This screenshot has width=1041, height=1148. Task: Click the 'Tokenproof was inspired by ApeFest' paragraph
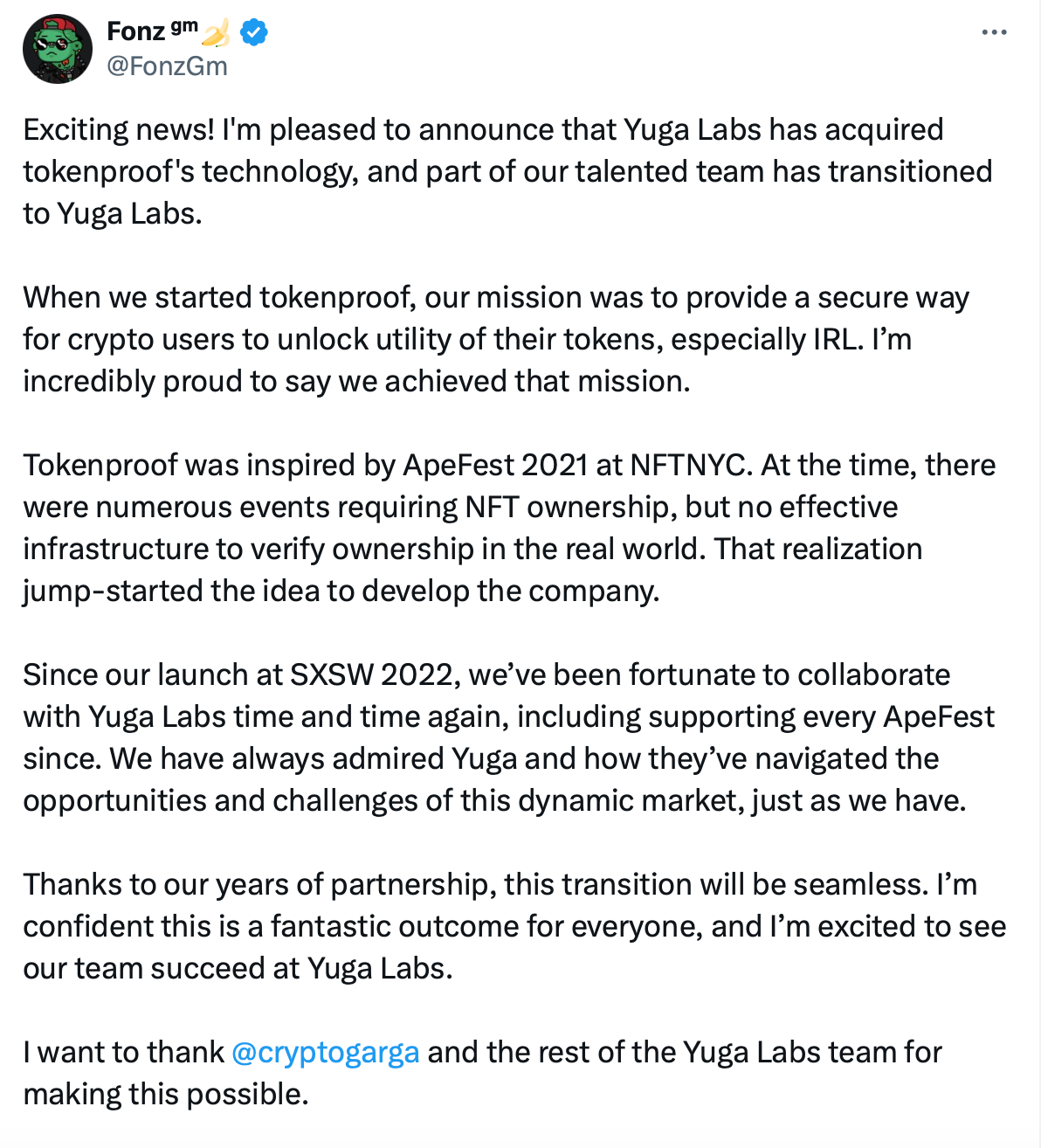[x=509, y=528]
